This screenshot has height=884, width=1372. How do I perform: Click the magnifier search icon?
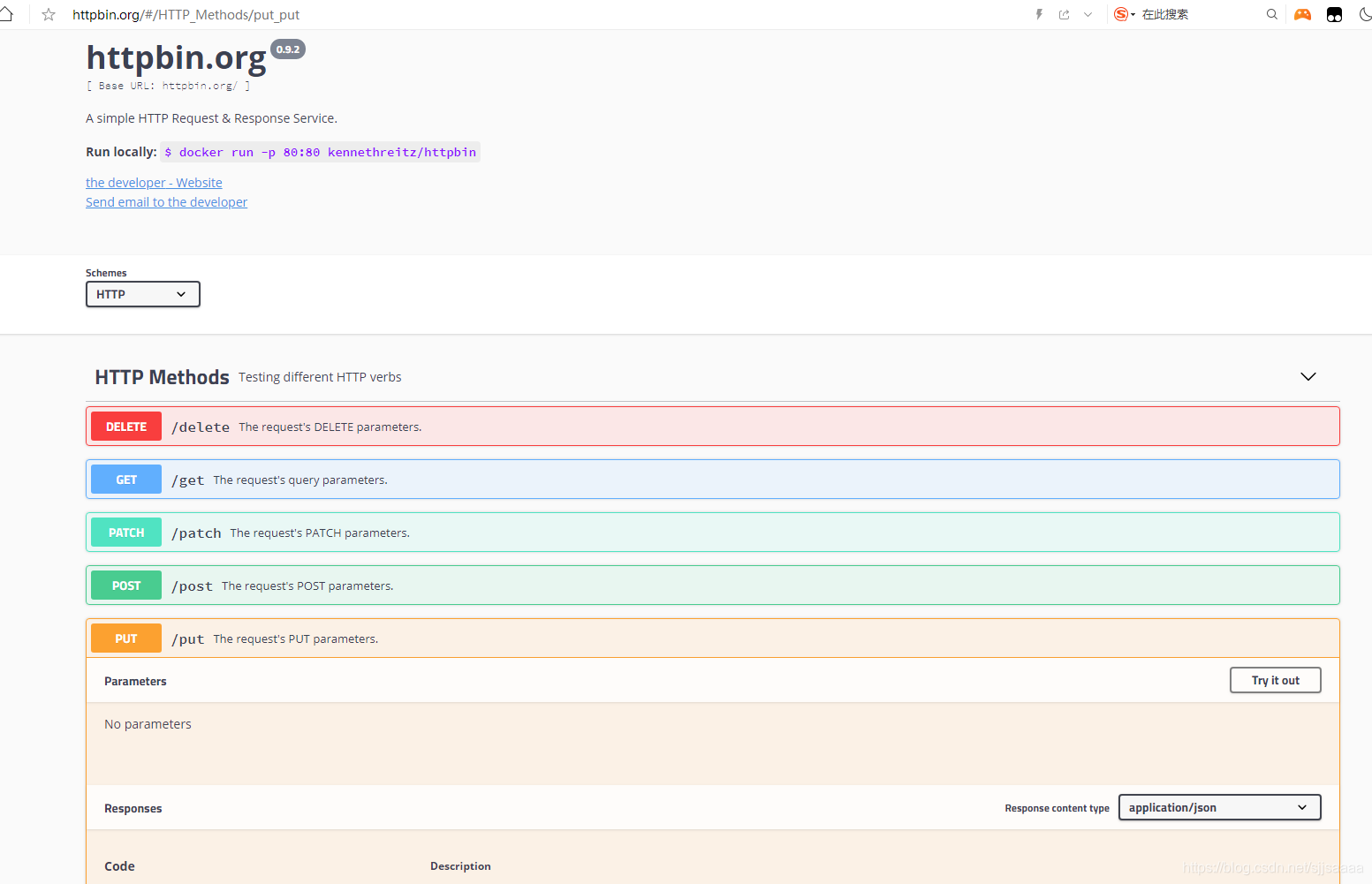1272,14
